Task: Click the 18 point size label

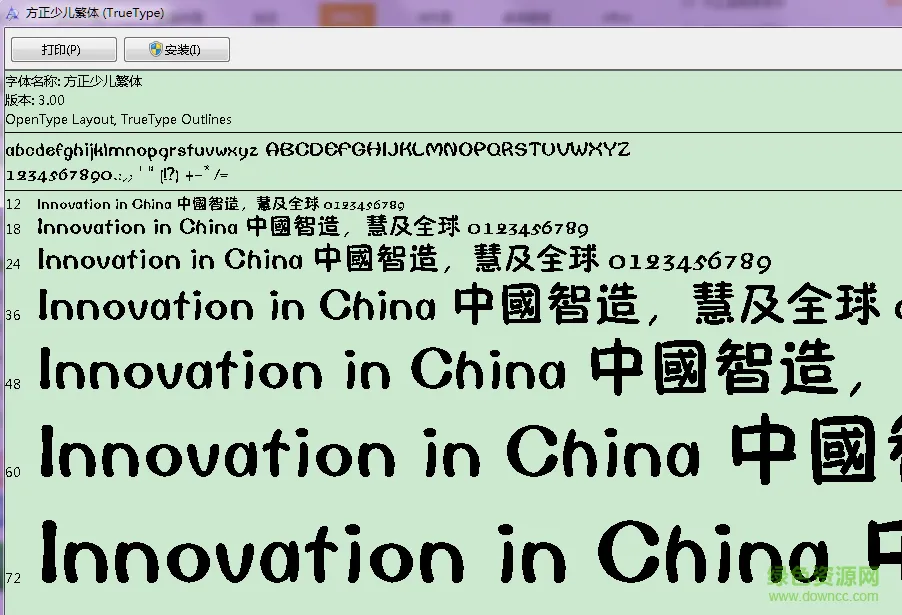Action: tap(13, 229)
